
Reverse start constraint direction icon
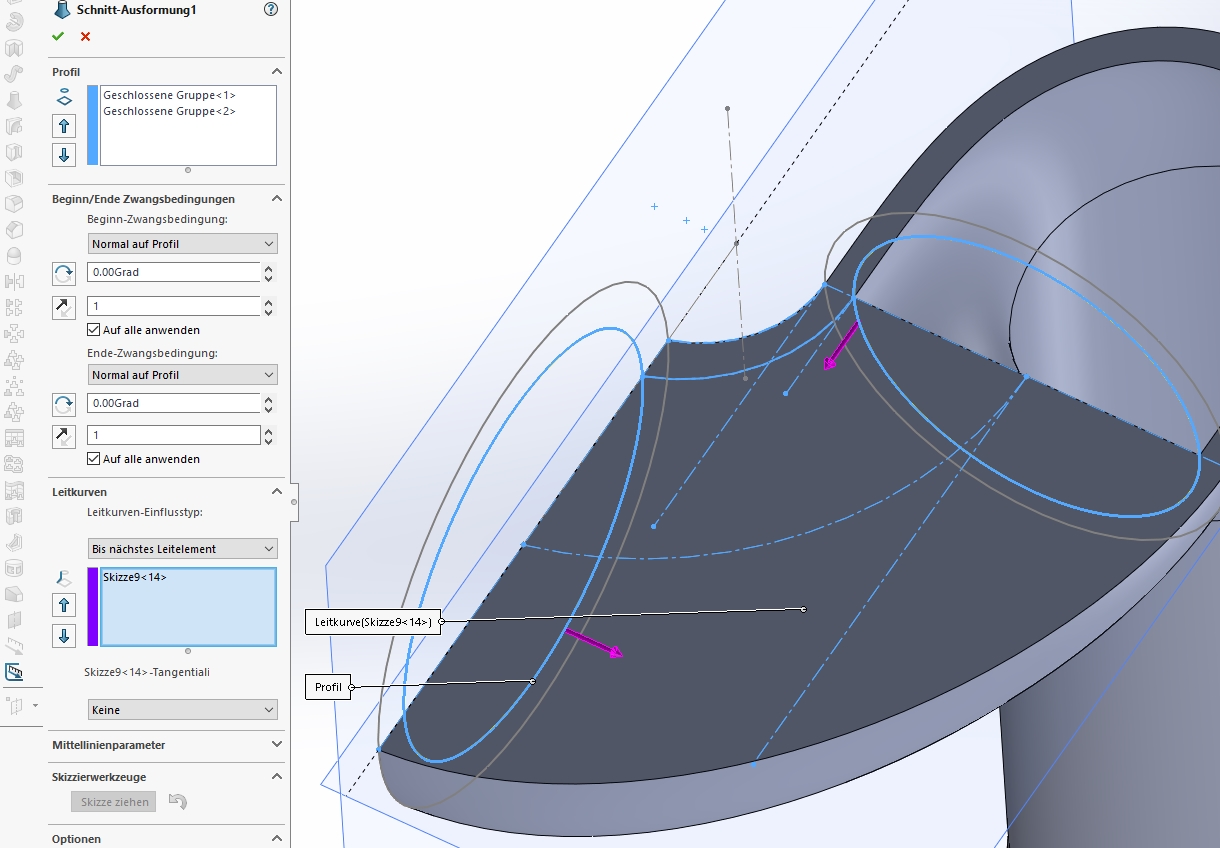[64, 273]
